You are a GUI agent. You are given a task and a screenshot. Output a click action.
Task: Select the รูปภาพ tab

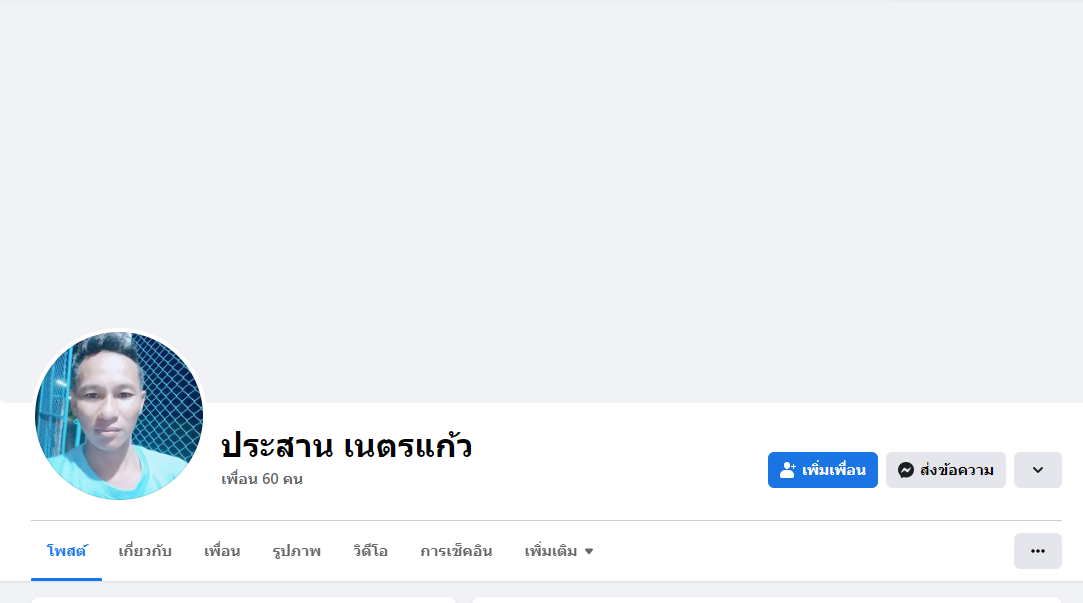[x=296, y=551]
